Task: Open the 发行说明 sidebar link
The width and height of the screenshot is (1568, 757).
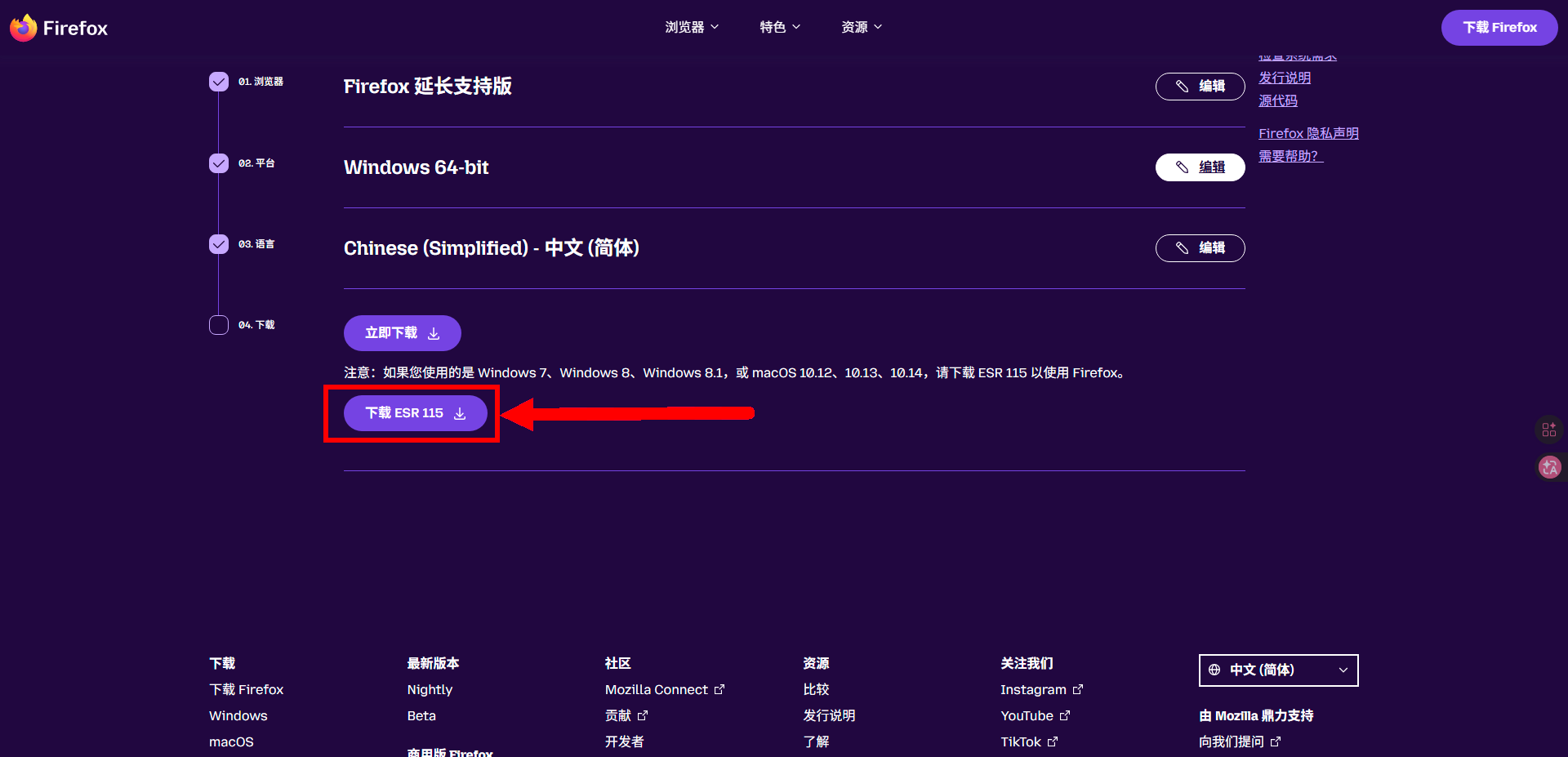Action: click(1284, 78)
